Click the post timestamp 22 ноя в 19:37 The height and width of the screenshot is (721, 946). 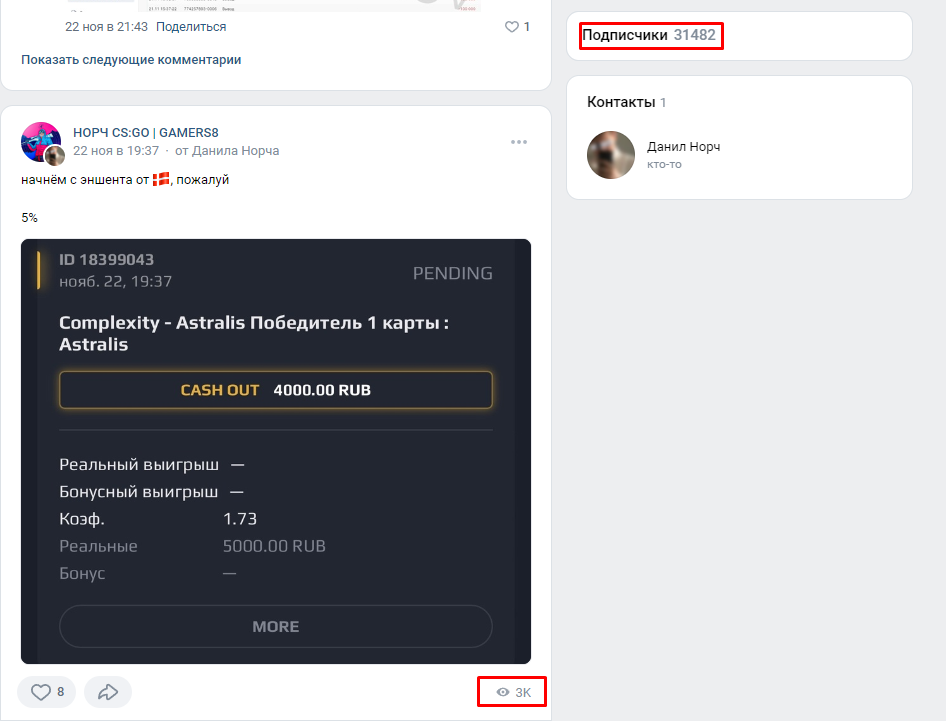click(116, 151)
